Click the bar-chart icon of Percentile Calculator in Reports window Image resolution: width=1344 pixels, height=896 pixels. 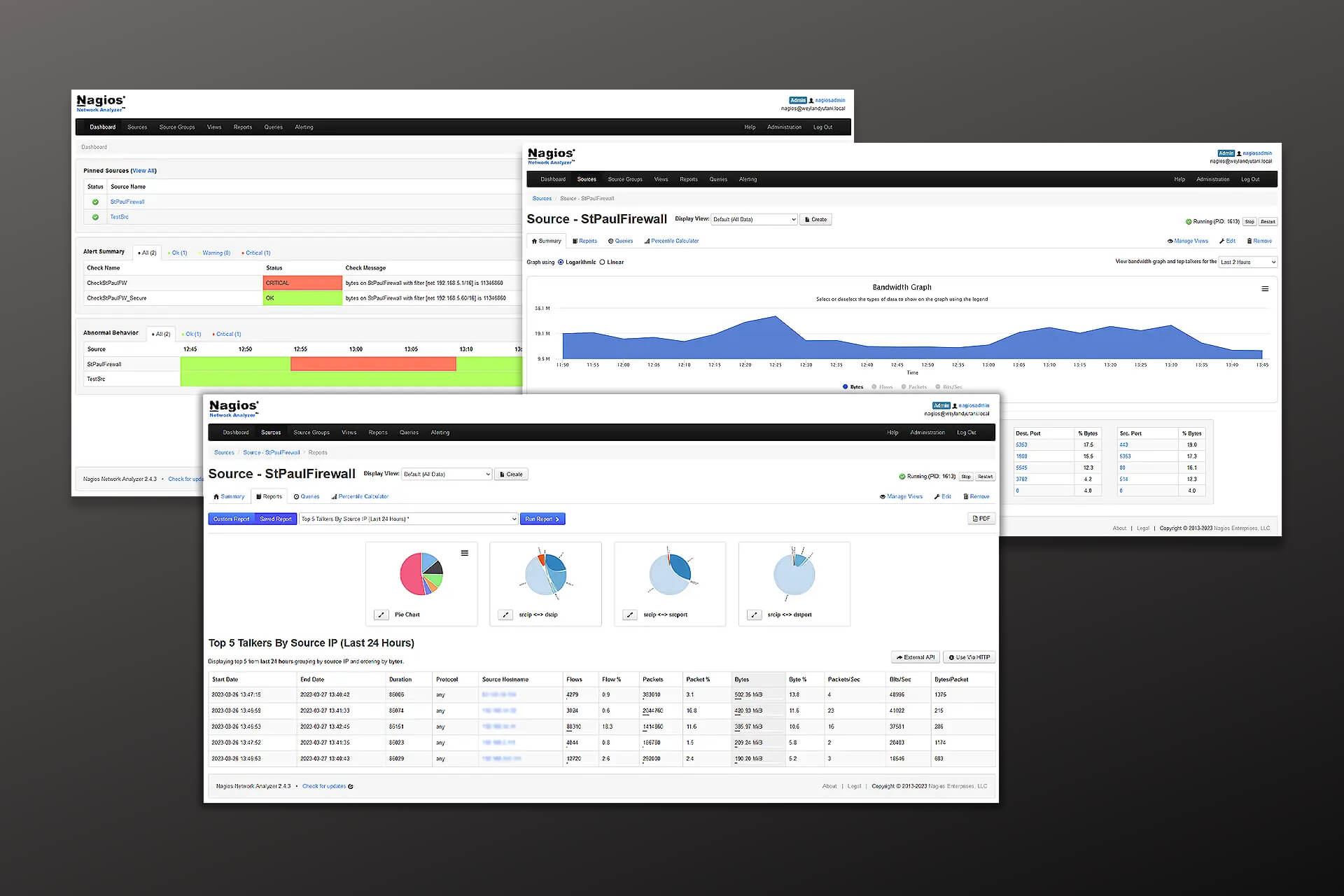[x=334, y=496]
